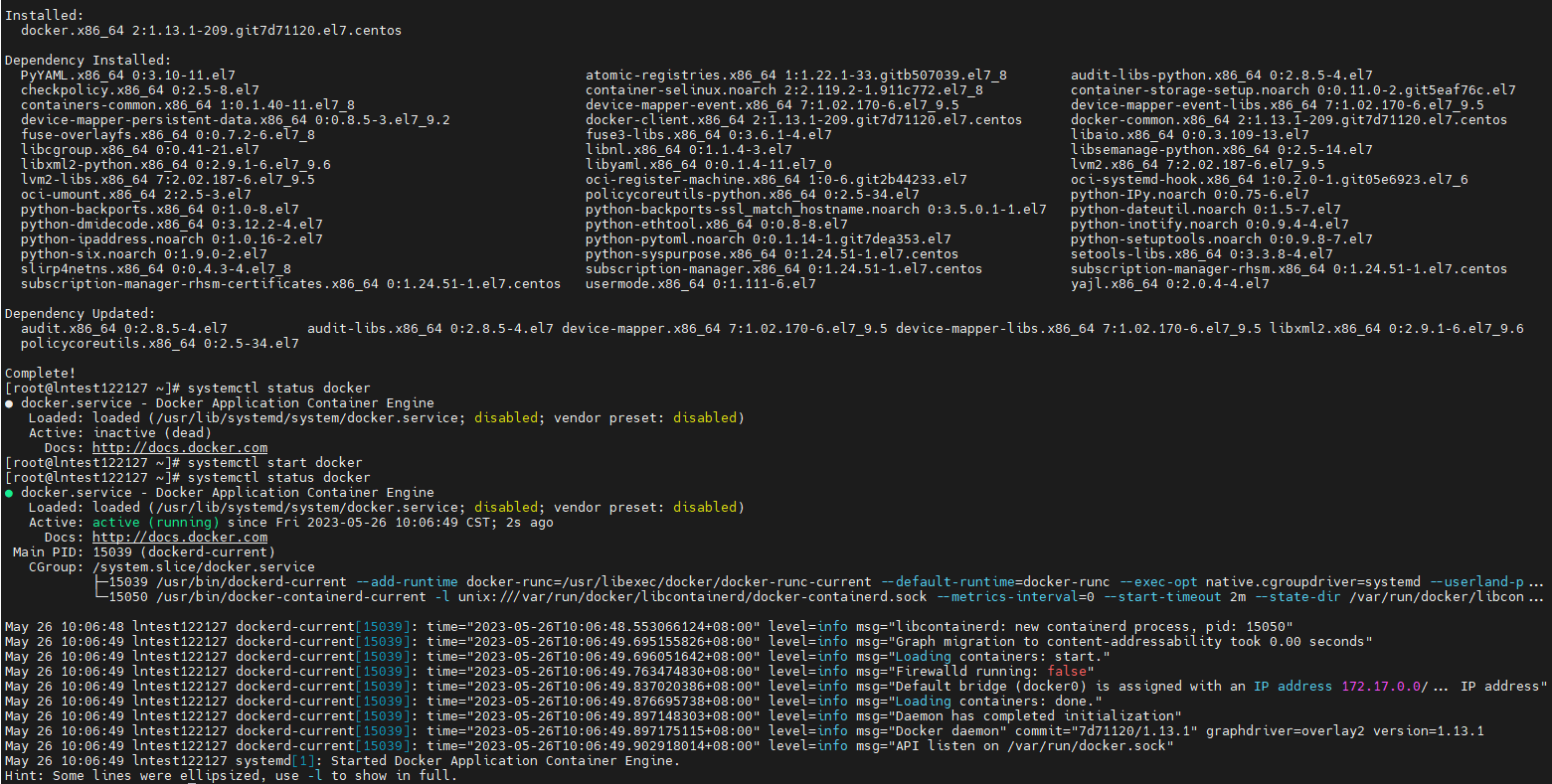Click the second docs.docker.com link
This screenshot has height=784, width=1552.
(179, 537)
